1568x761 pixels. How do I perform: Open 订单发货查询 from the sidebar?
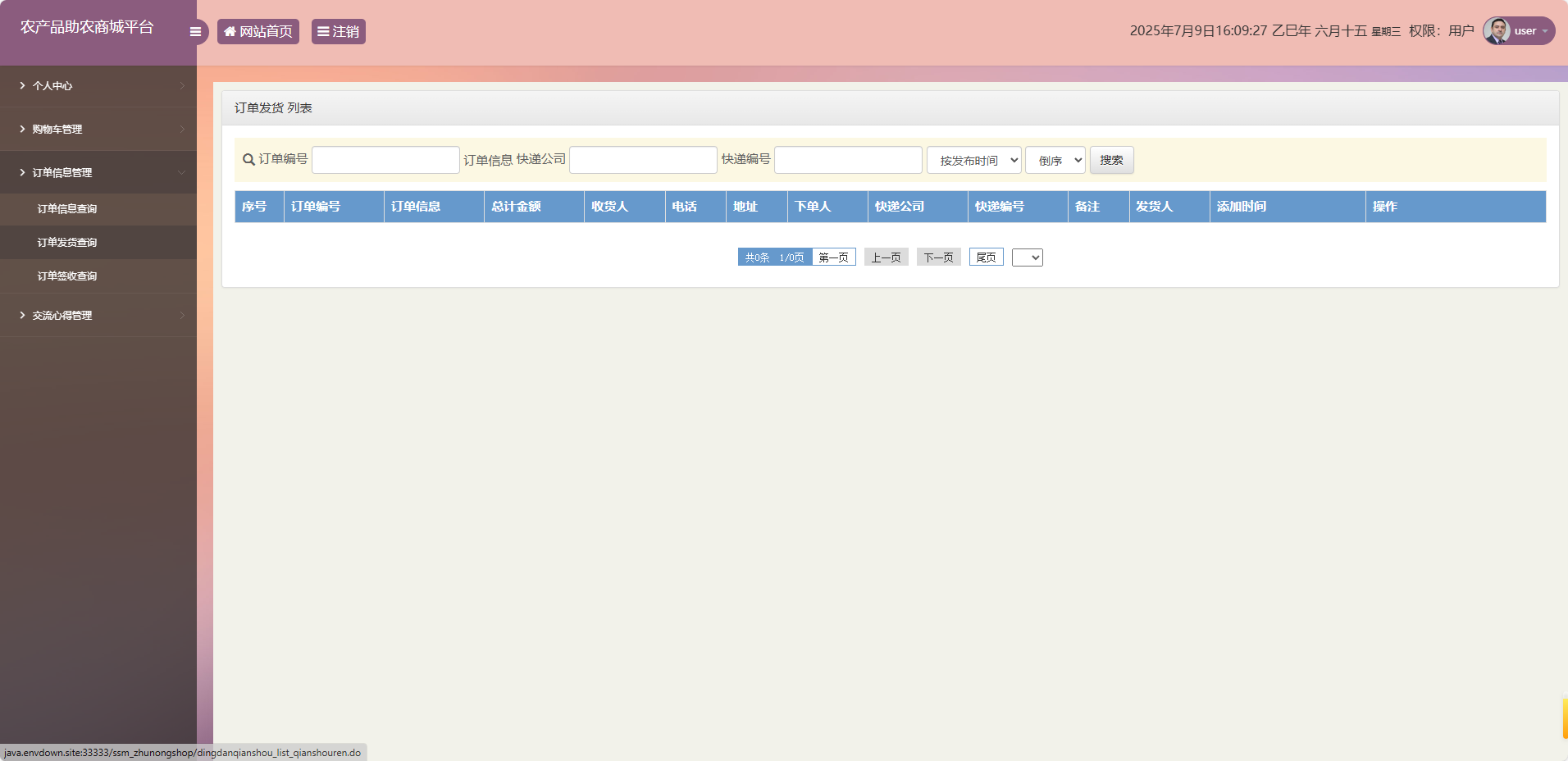pos(66,242)
